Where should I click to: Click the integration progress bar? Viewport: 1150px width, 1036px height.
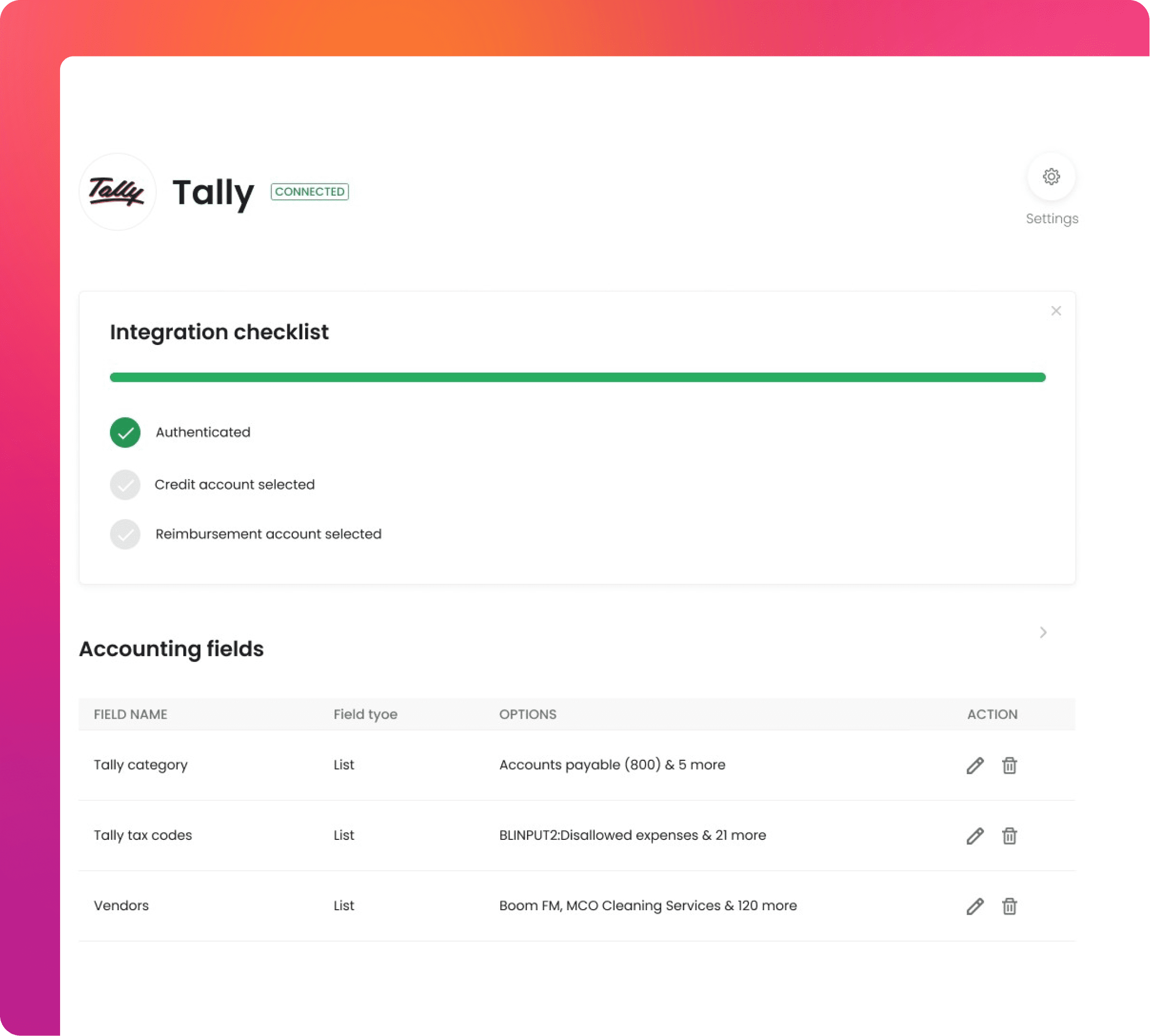577,377
